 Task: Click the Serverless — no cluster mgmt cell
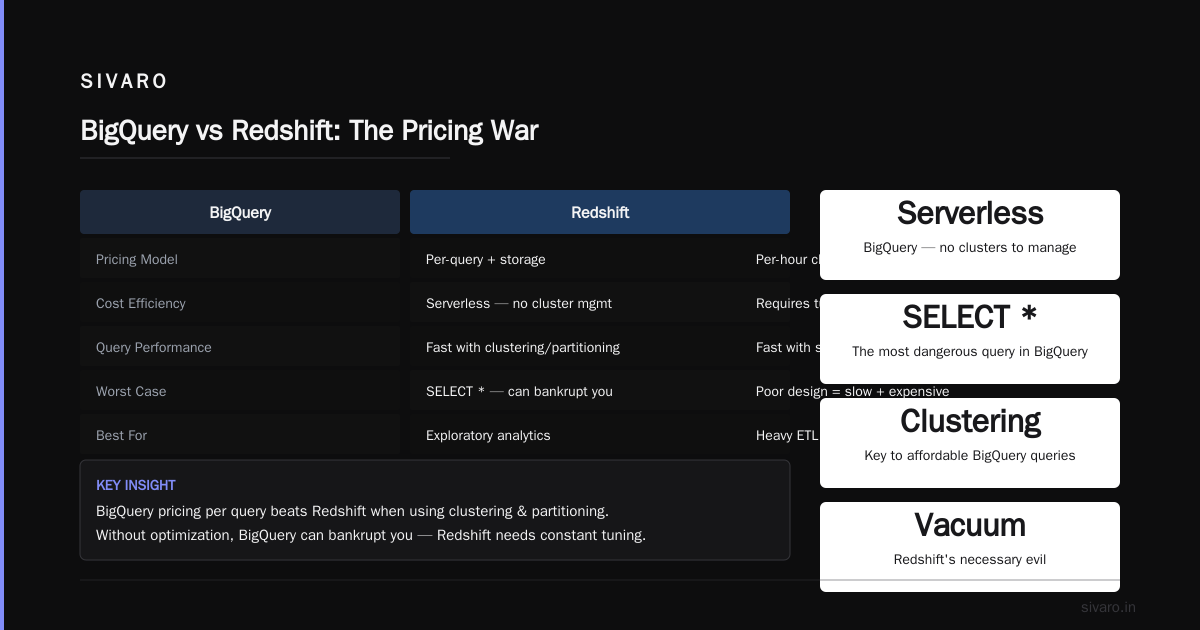click(519, 303)
